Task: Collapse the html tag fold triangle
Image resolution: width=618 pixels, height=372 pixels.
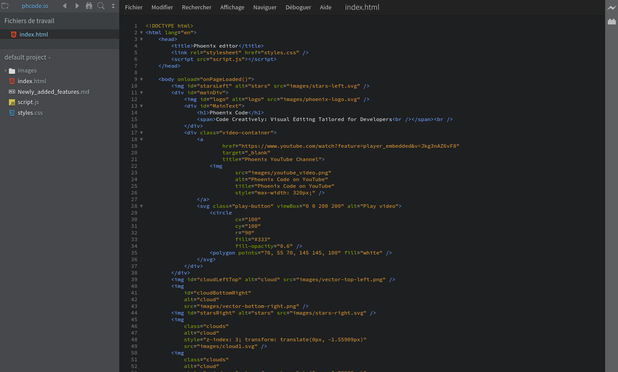Action: tap(141, 33)
